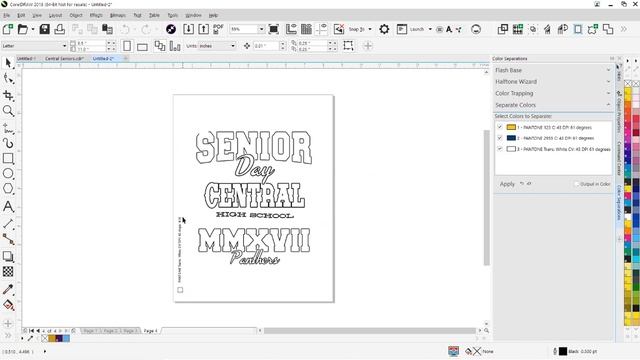
Task: Open the Letter page size dropdown
Action: point(64,46)
